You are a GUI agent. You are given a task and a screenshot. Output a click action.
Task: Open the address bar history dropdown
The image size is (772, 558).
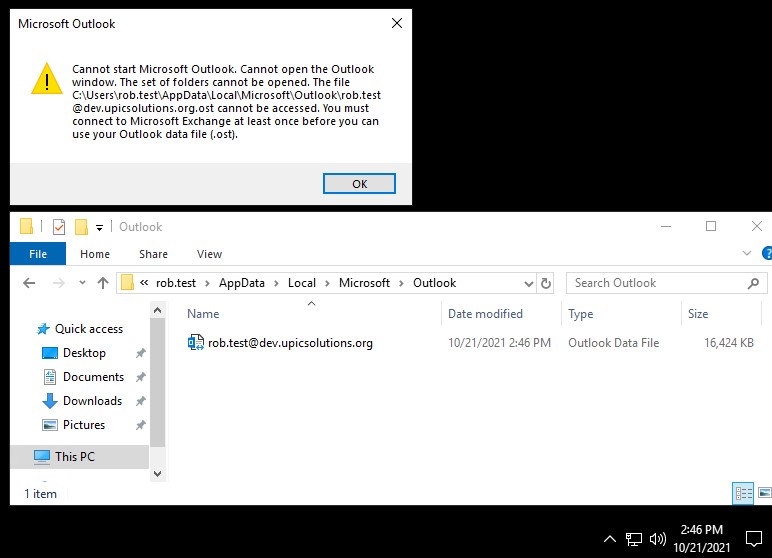click(x=528, y=284)
